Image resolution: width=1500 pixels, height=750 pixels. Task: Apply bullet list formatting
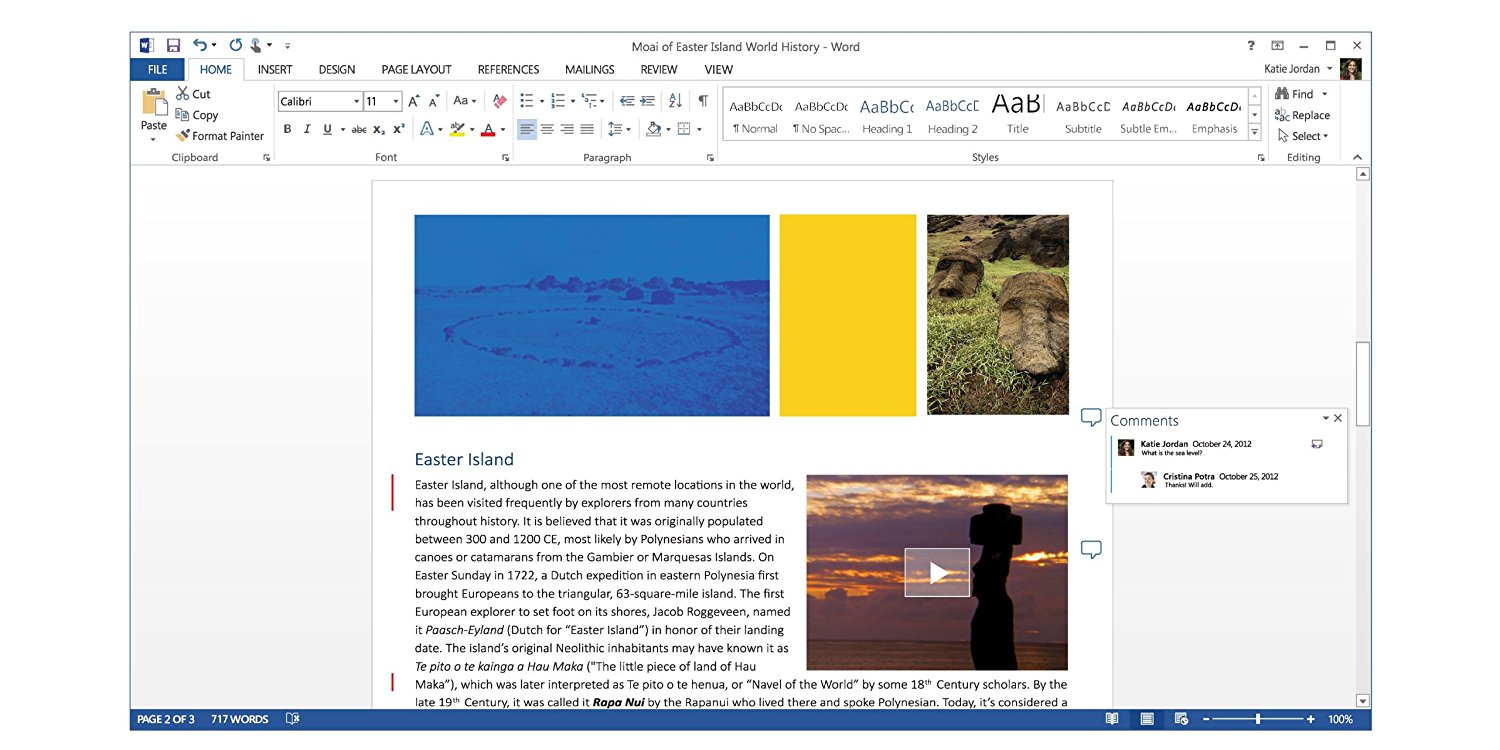pos(526,101)
